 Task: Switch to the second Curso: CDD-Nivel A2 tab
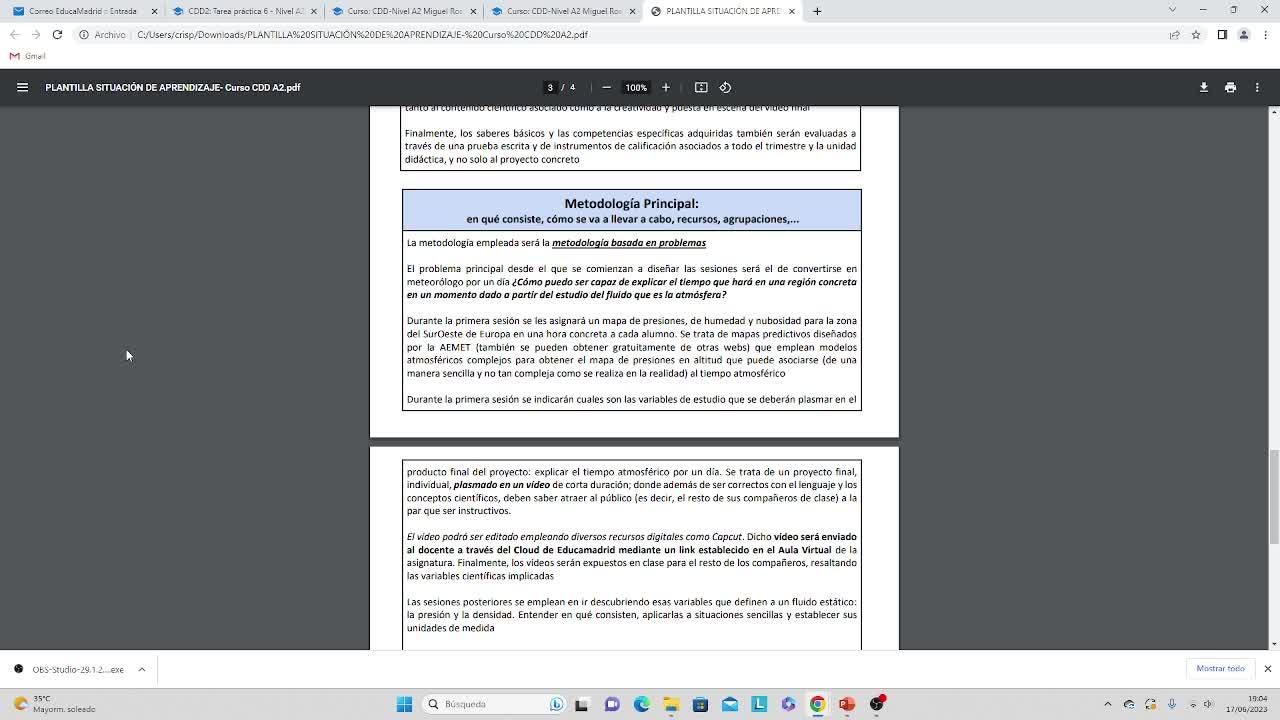coord(562,11)
